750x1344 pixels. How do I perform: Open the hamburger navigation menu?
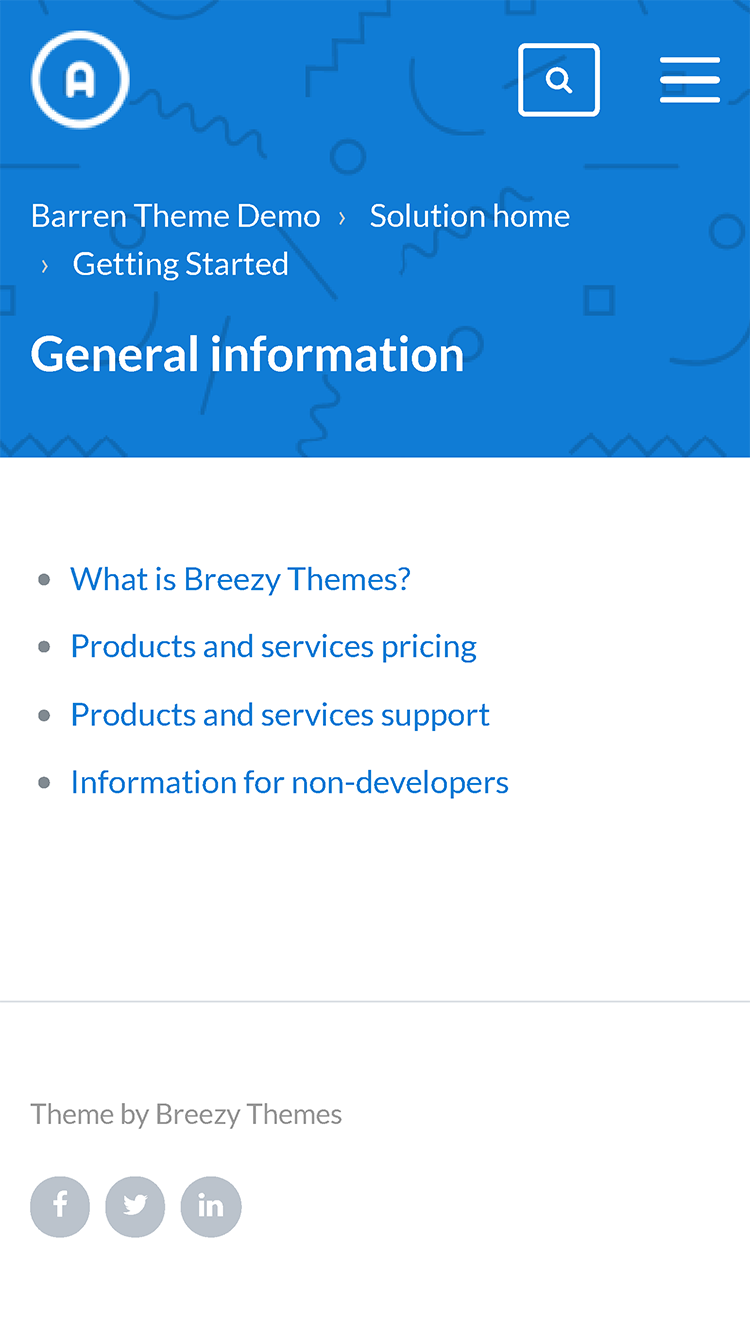690,80
